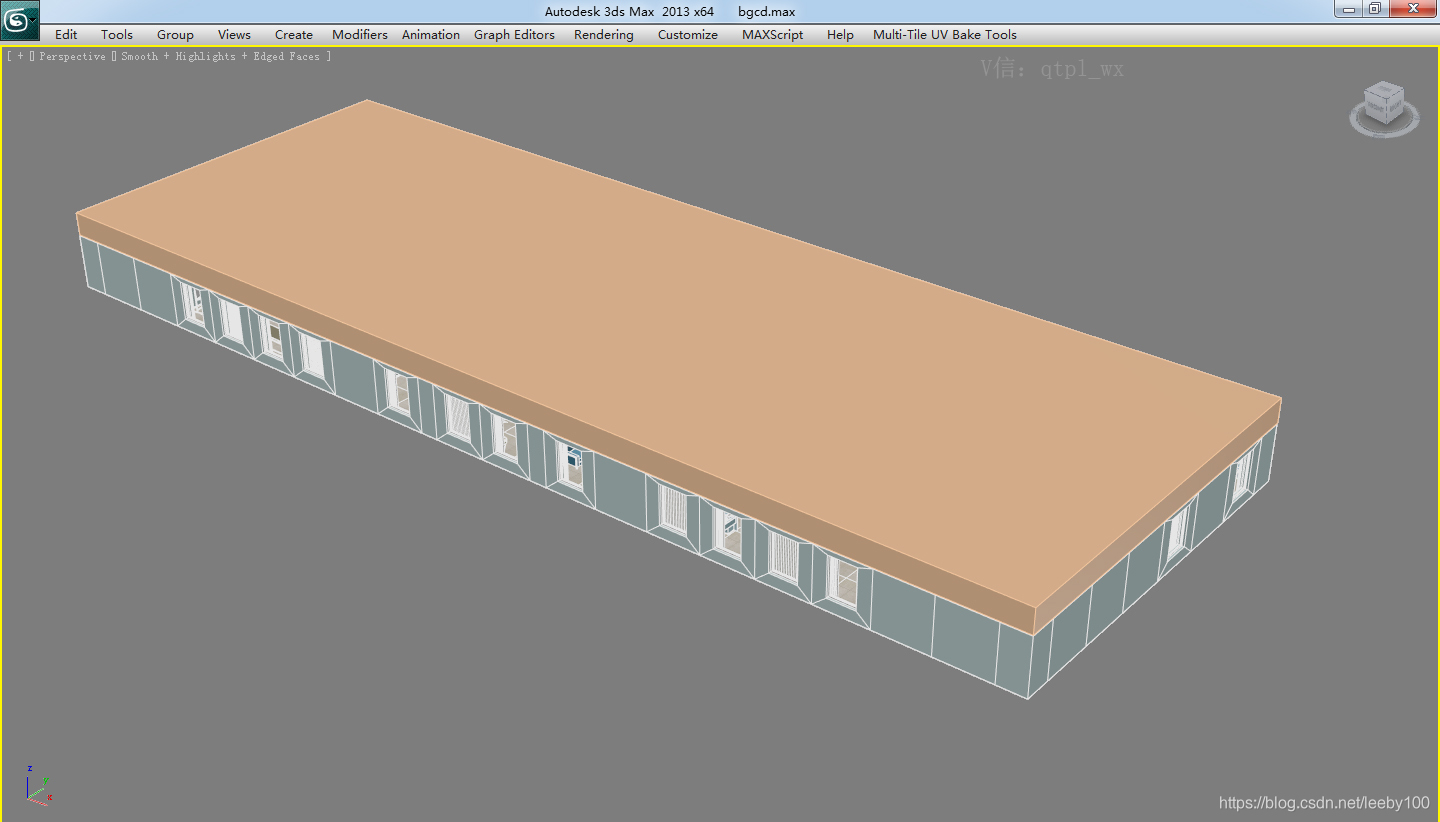Open the Views menu

tap(234, 34)
